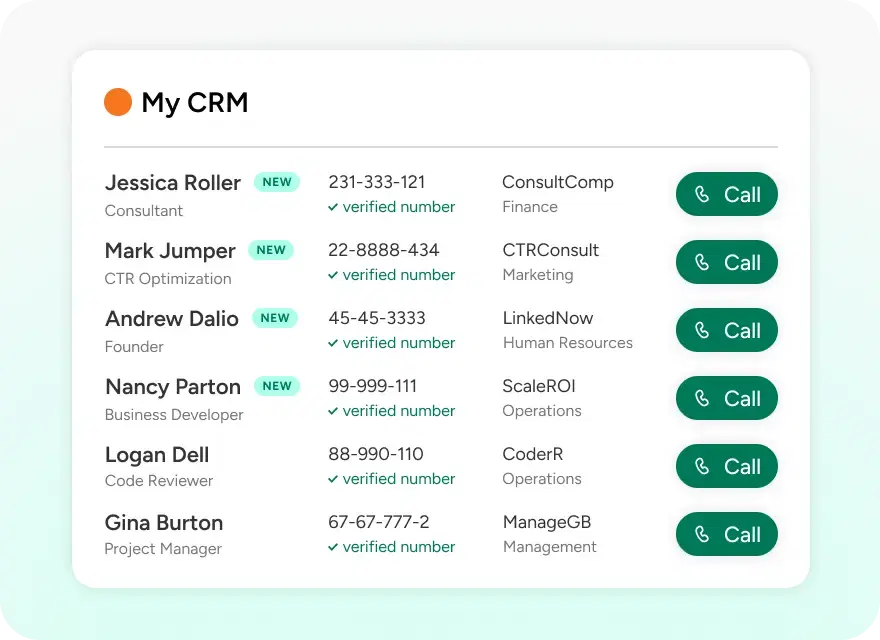Click the Call text for Gina Burton
This screenshot has height=640, width=880.
coord(742,534)
